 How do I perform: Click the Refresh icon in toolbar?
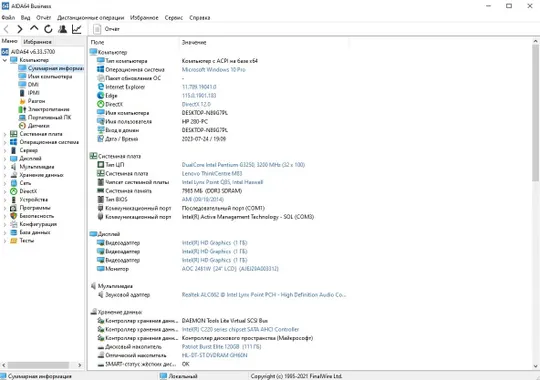click(48, 29)
